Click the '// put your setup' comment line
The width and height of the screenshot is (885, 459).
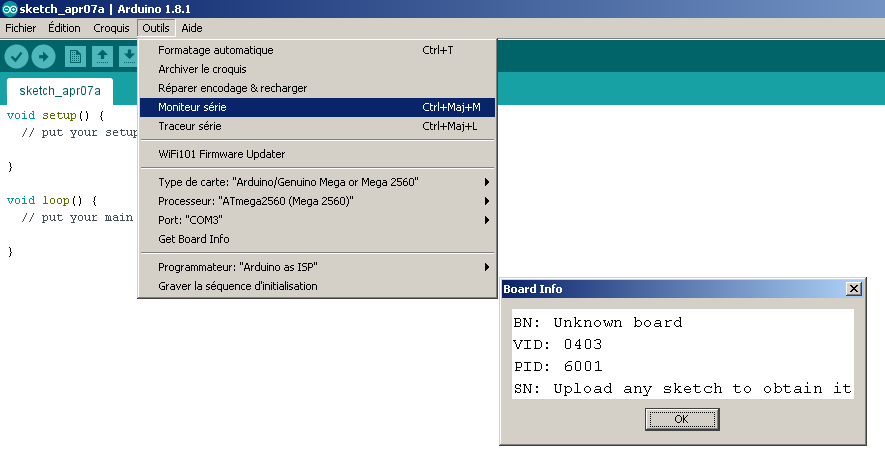(79, 133)
